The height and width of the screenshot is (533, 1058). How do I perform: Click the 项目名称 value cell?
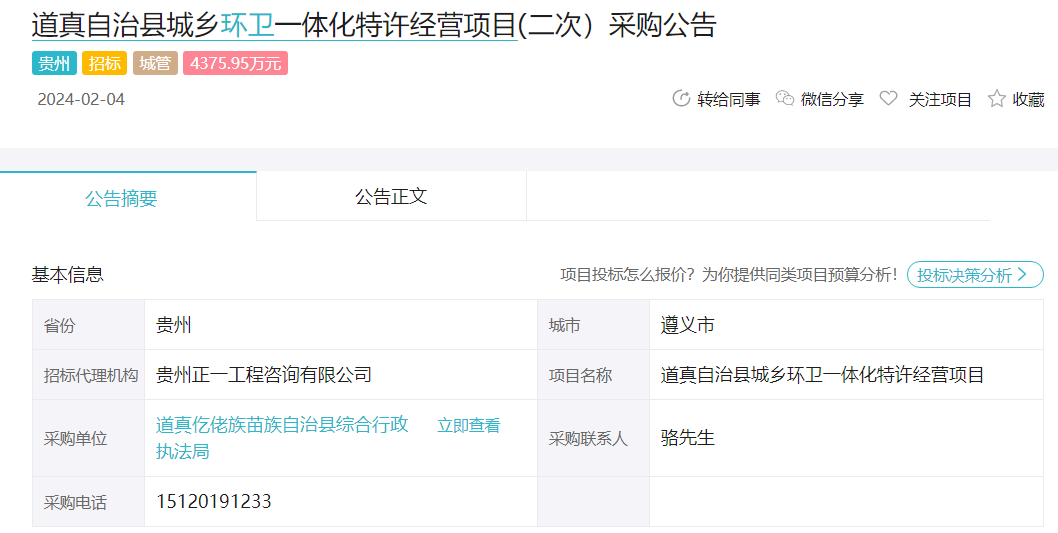pos(846,374)
